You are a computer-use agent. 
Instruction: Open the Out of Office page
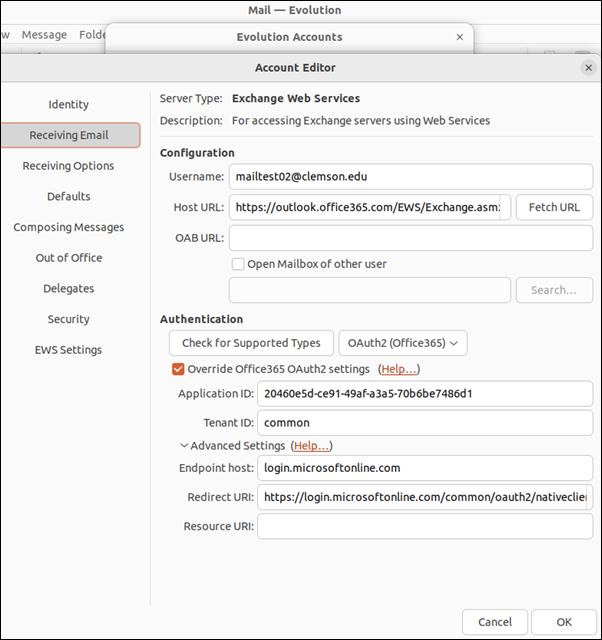tap(69, 258)
